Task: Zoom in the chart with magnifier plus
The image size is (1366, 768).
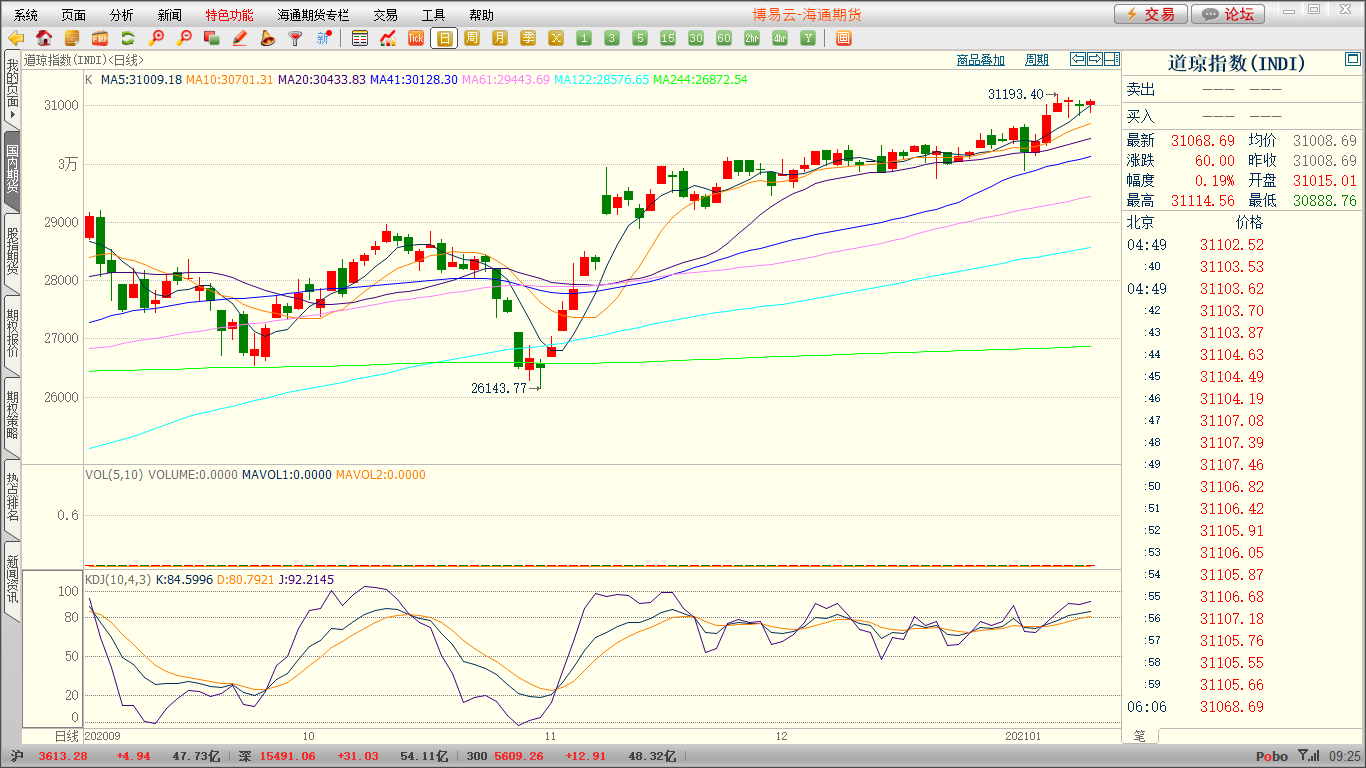Action: pyautogui.click(x=156, y=38)
